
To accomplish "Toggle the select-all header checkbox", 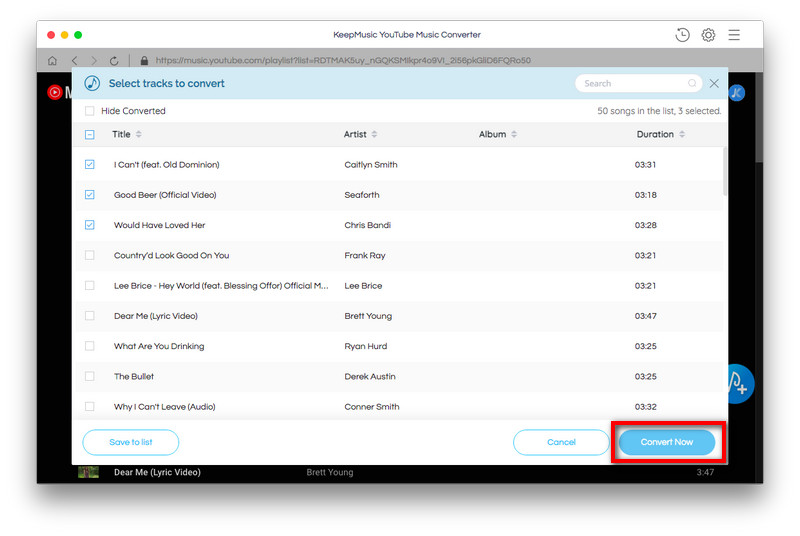I will tap(89, 135).
